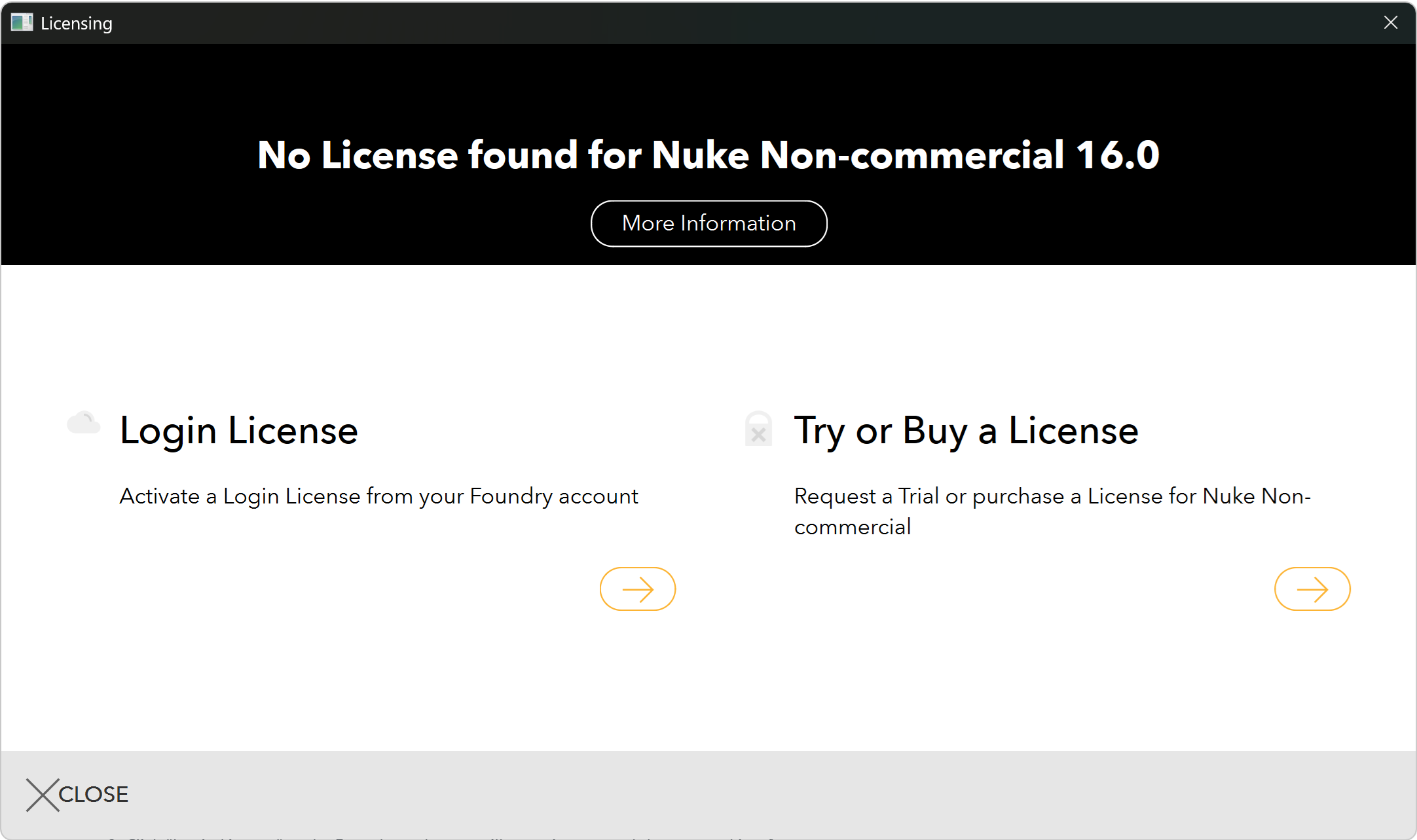1417x840 pixels.
Task: Close the Licensing window via title bar X
Action: [x=1391, y=22]
